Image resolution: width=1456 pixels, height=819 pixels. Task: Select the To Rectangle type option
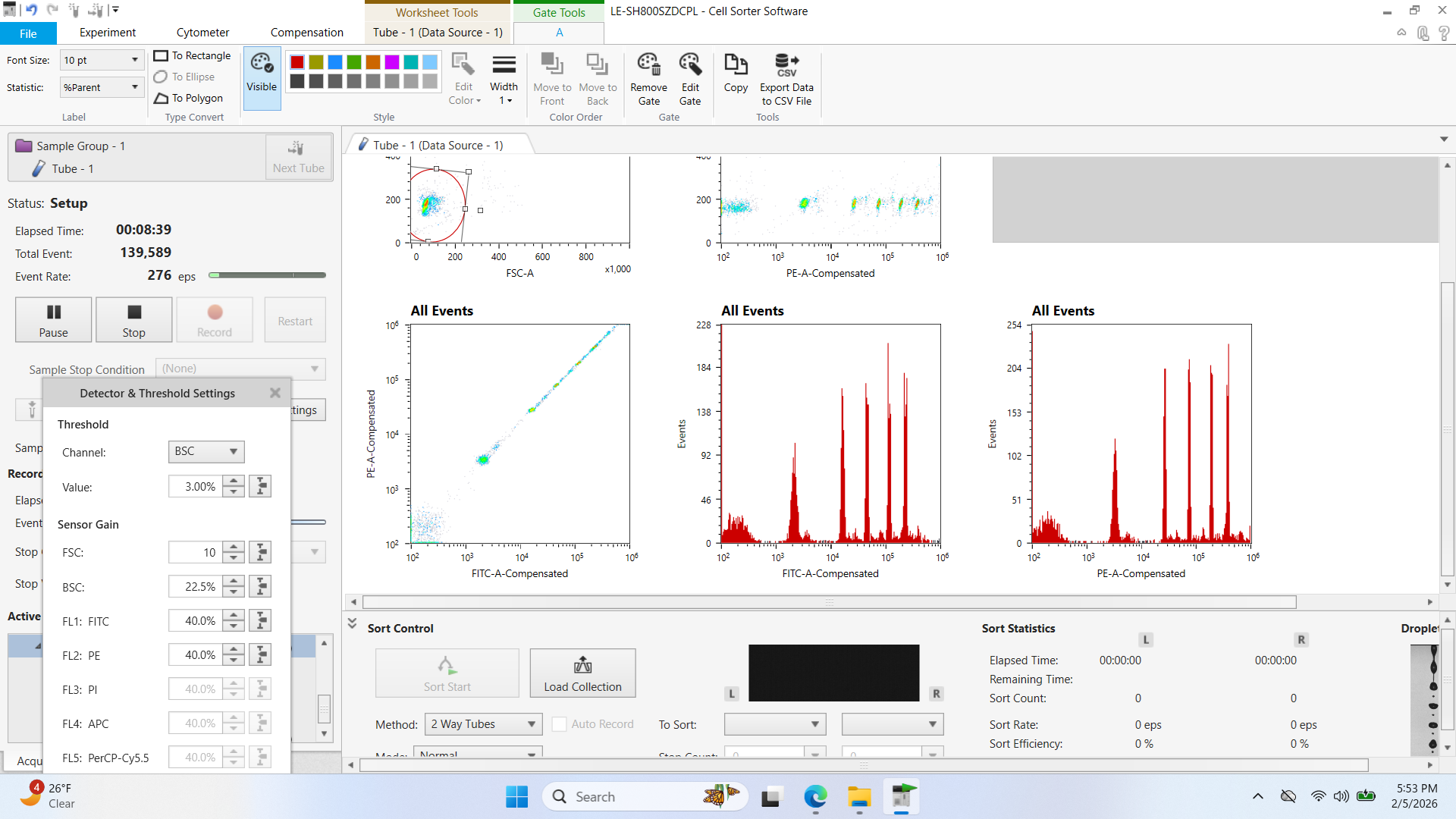coord(193,55)
